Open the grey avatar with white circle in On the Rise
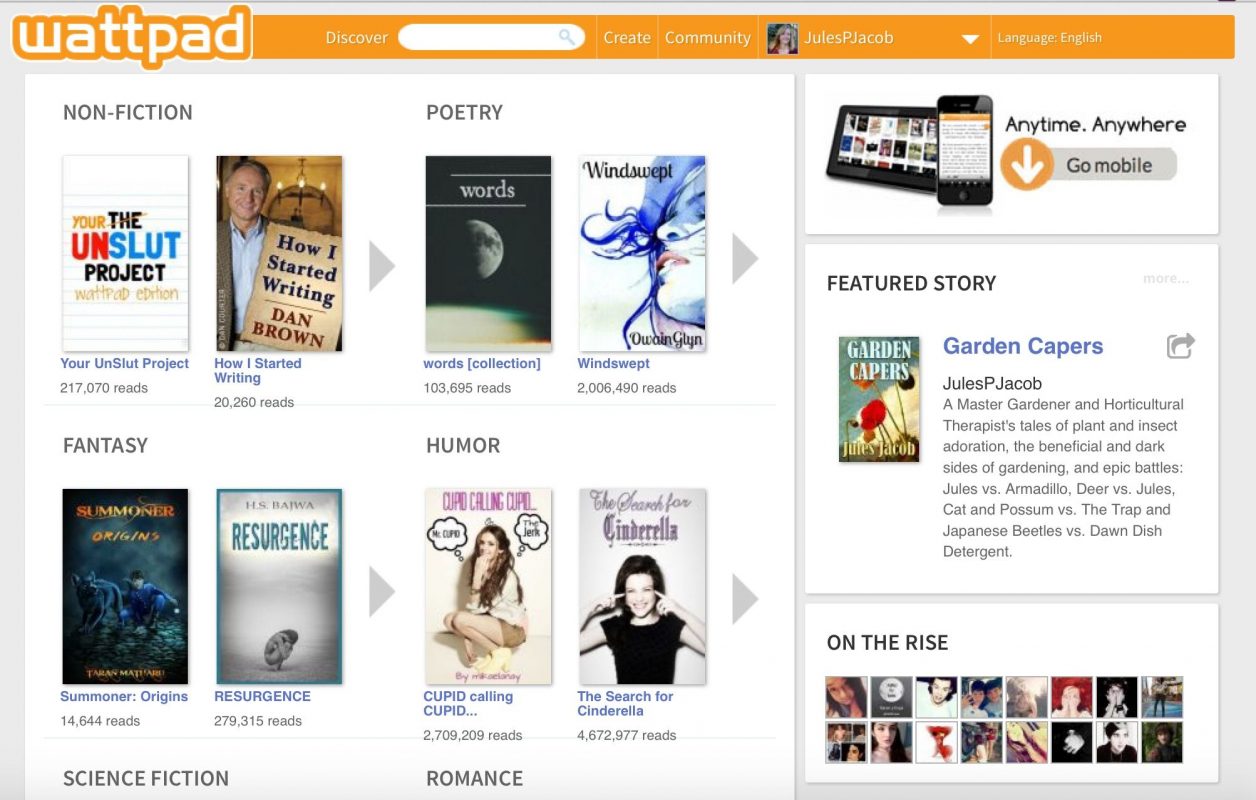1256x800 pixels. pos(890,697)
